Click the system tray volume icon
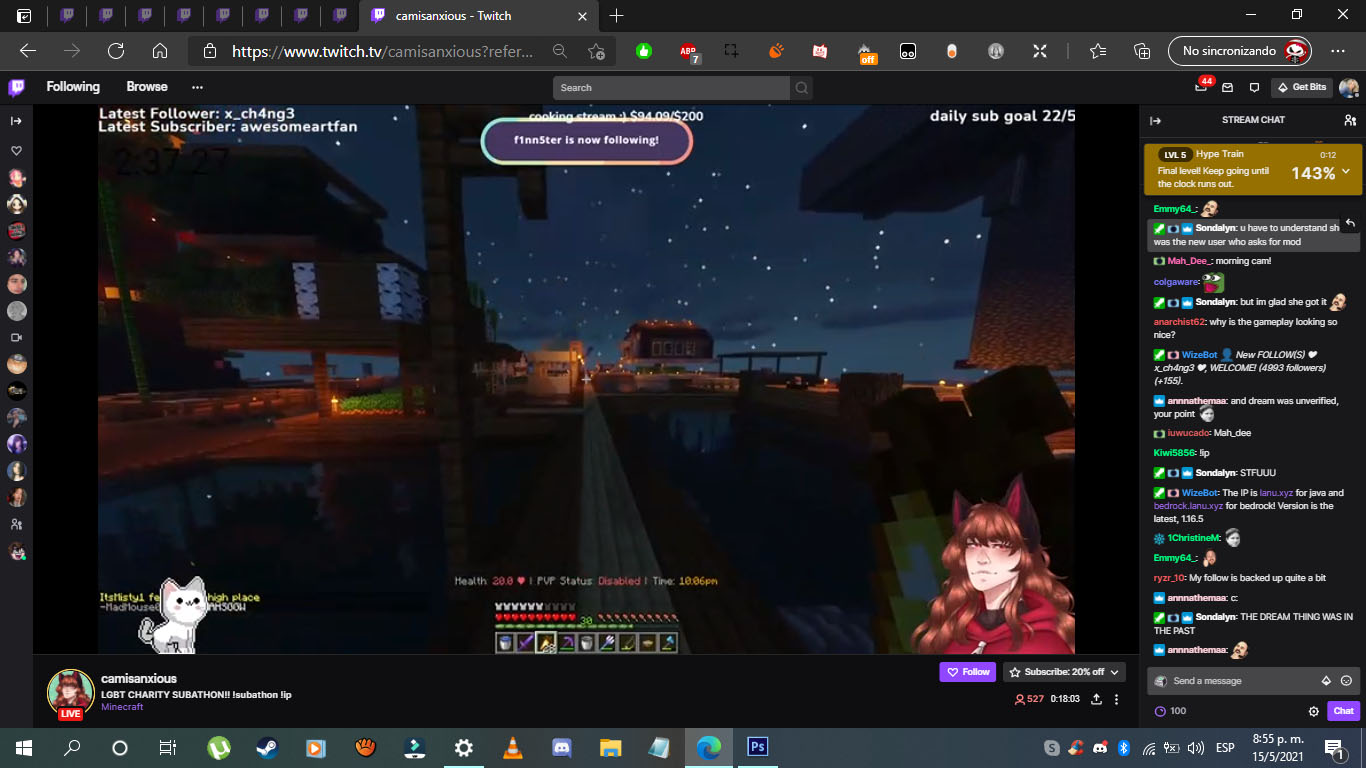 [x=1194, y=748]
